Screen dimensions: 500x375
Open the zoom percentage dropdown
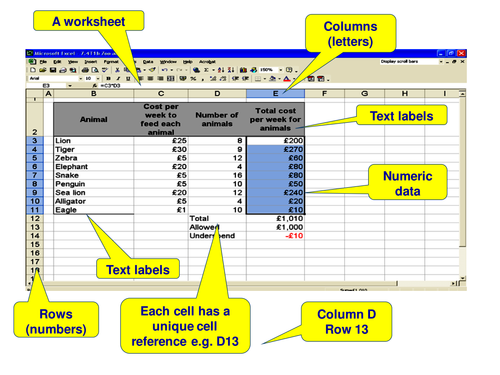pyautogui.click(x=281, y=70)
